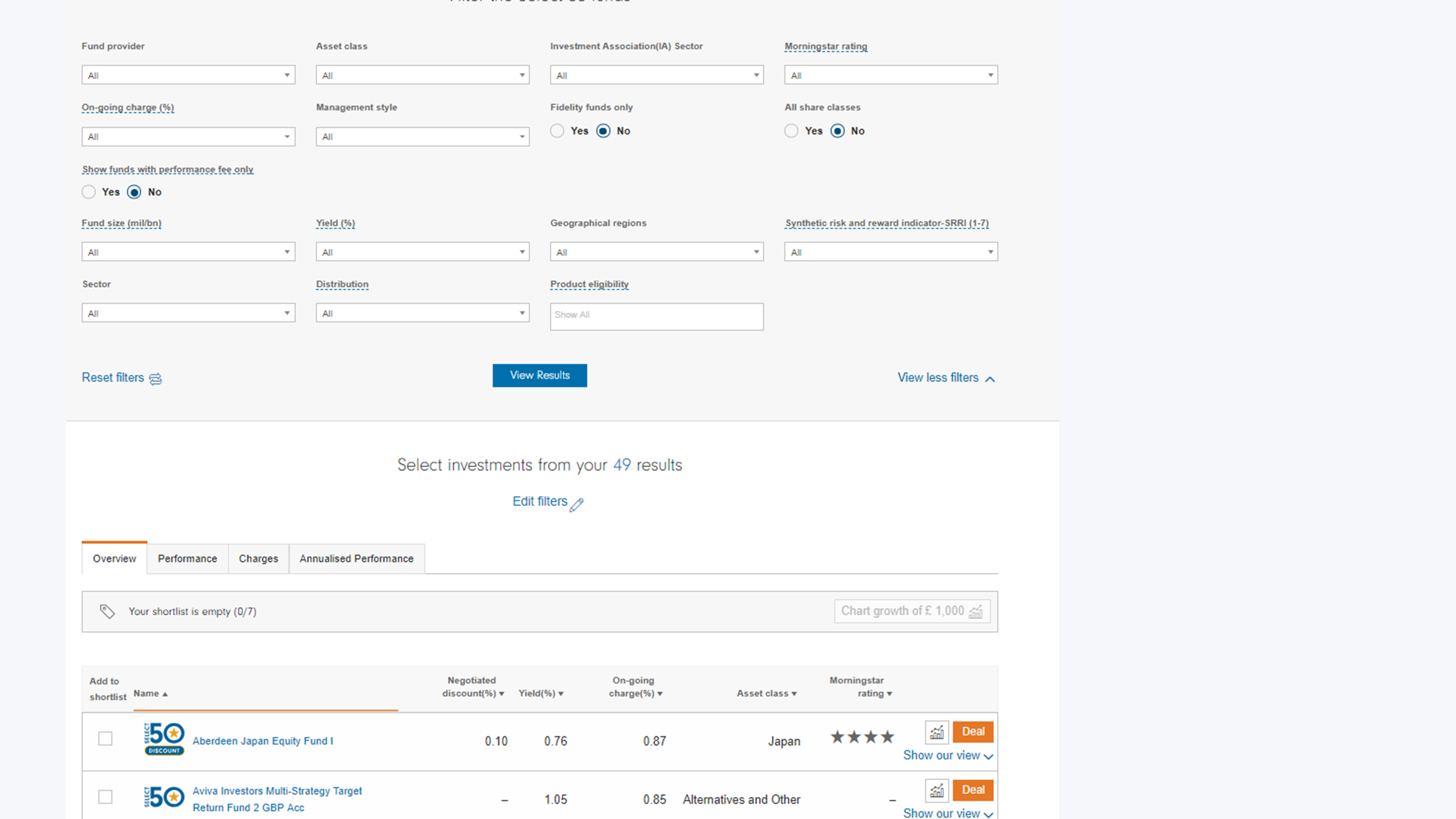This screenshot has width=1456, height=819.
Task: Click the Product eligibility Show All field
Action: 657,317
